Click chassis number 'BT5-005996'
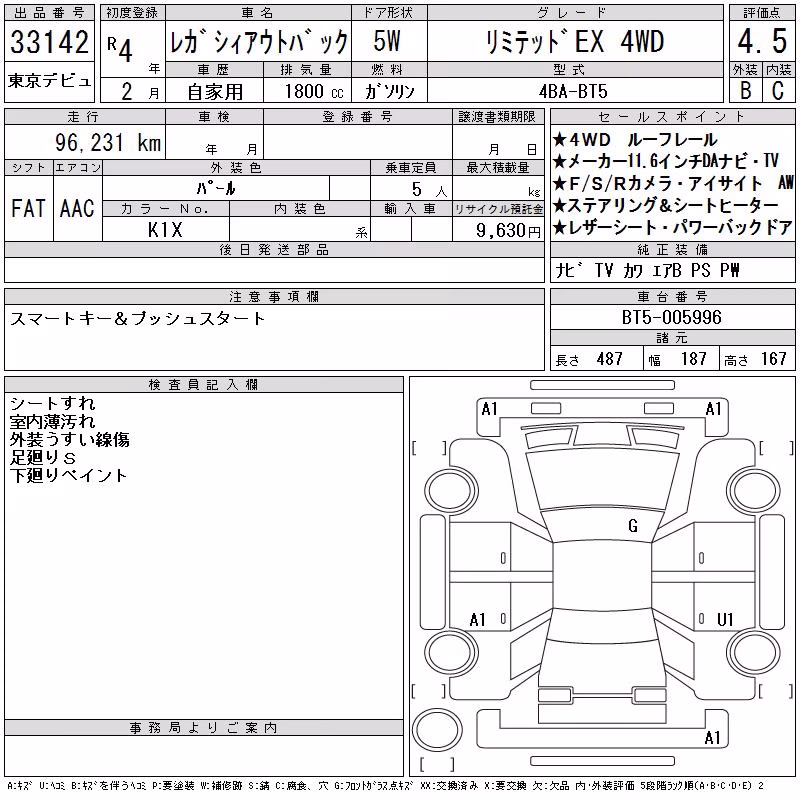This screenshot has height=800, width=800. click(x=671, y=318)
